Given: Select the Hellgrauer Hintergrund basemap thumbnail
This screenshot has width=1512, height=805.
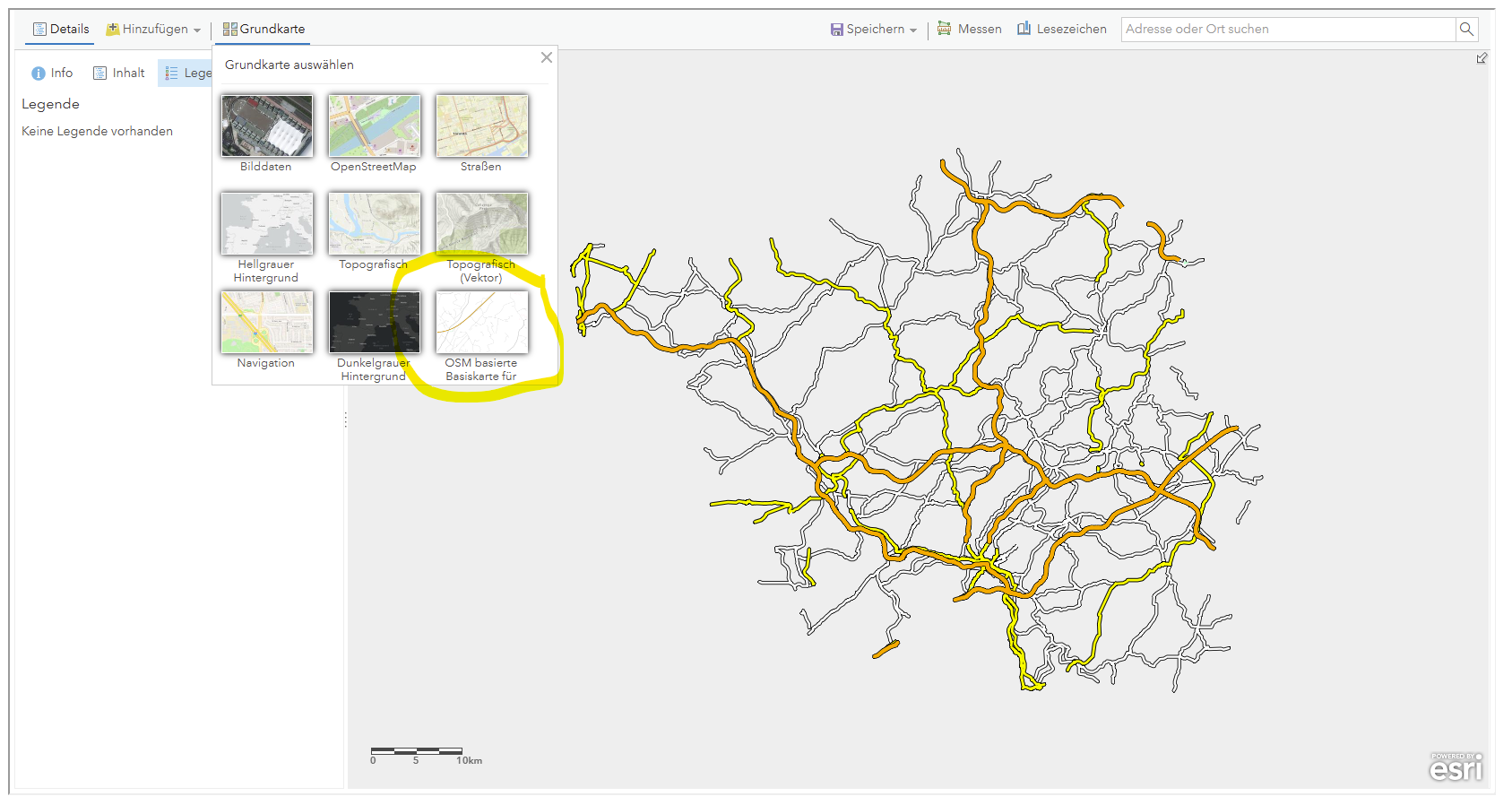Looking at the screenshot, I should pos(266,223).
